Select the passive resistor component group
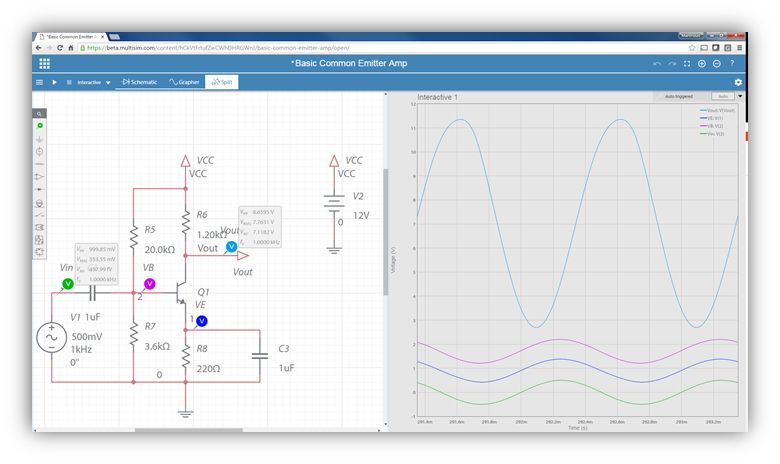The height and width of the screenshot is (464, 780). (39, 164)
